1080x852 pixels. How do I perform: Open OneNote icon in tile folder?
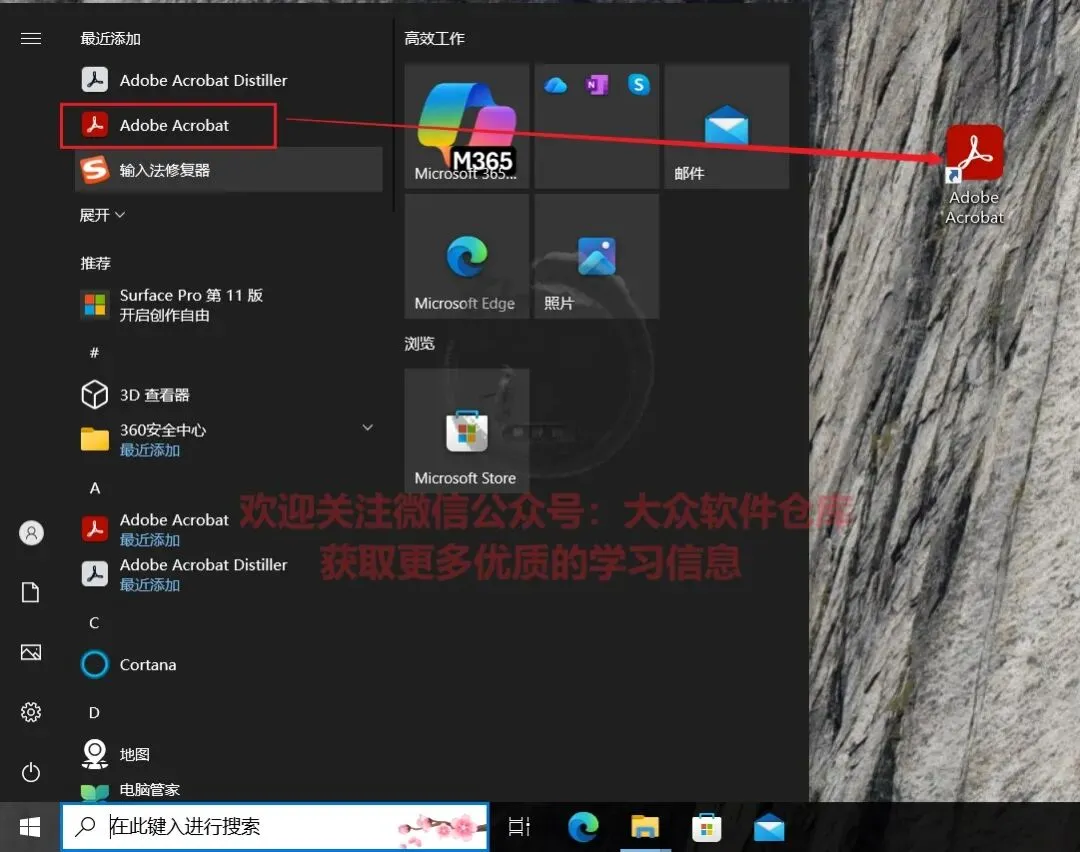click(596, 85)
